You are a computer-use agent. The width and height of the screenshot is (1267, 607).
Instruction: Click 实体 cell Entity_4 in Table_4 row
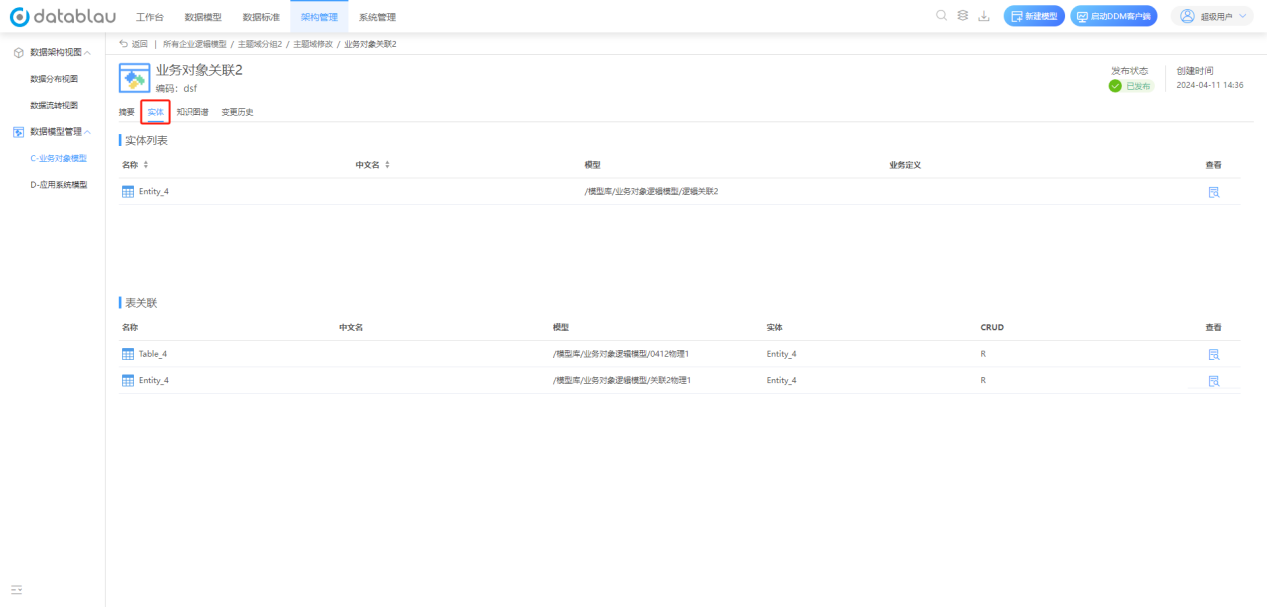tap(782, 354)
